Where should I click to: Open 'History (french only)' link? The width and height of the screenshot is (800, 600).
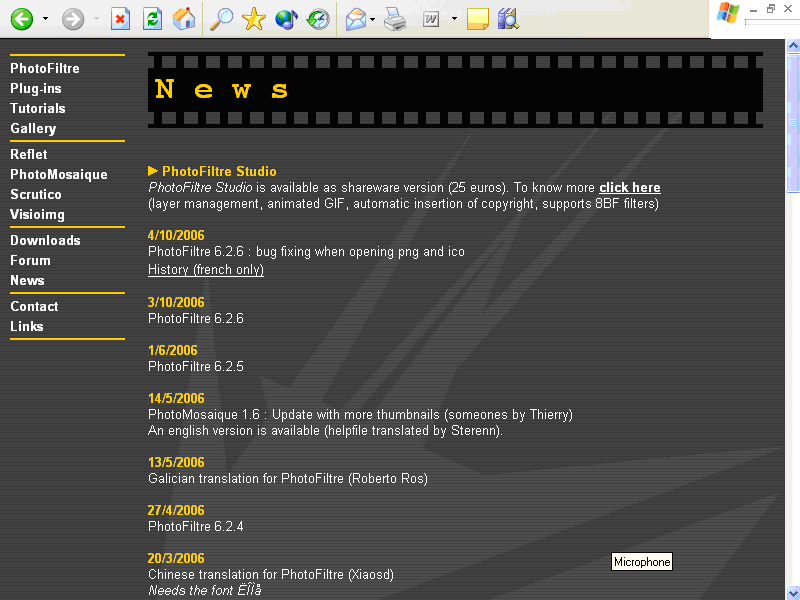pos(206,269)
